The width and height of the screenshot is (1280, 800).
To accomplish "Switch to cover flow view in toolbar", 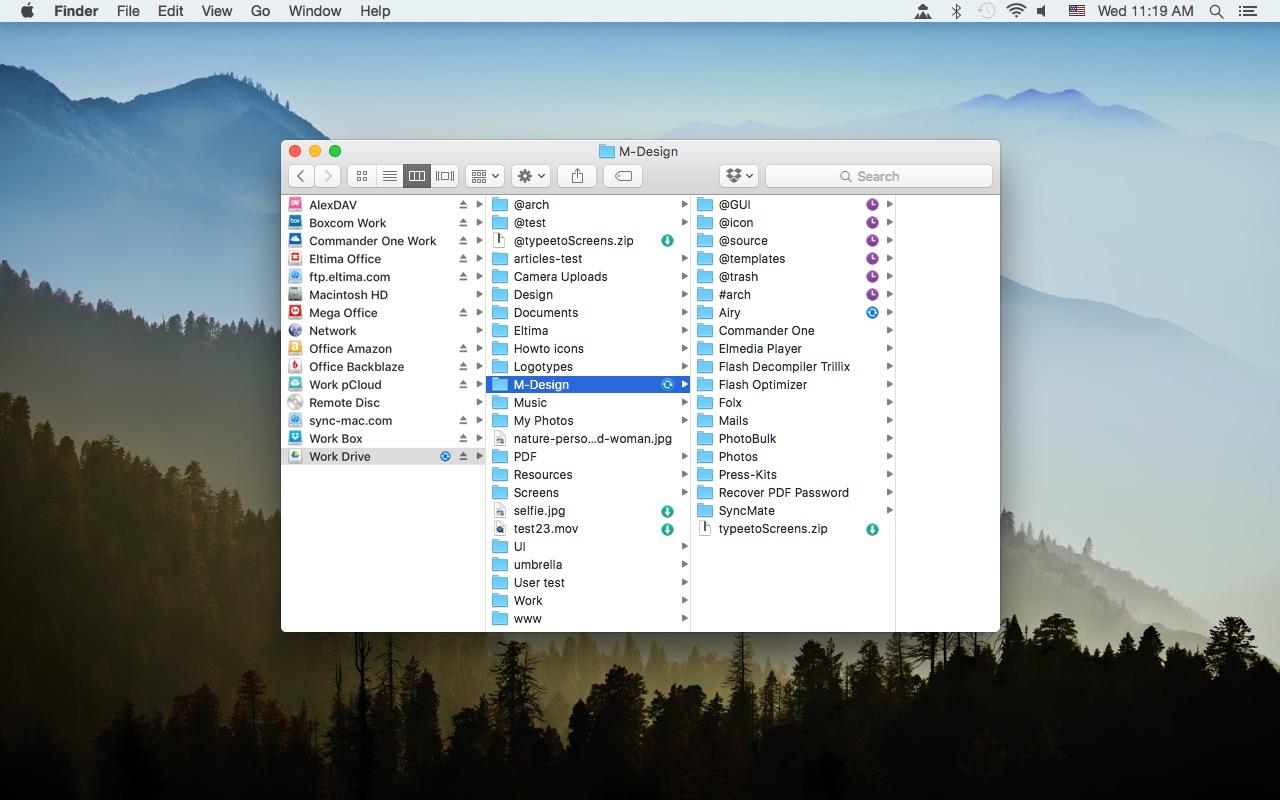I will tap(445, 176).
